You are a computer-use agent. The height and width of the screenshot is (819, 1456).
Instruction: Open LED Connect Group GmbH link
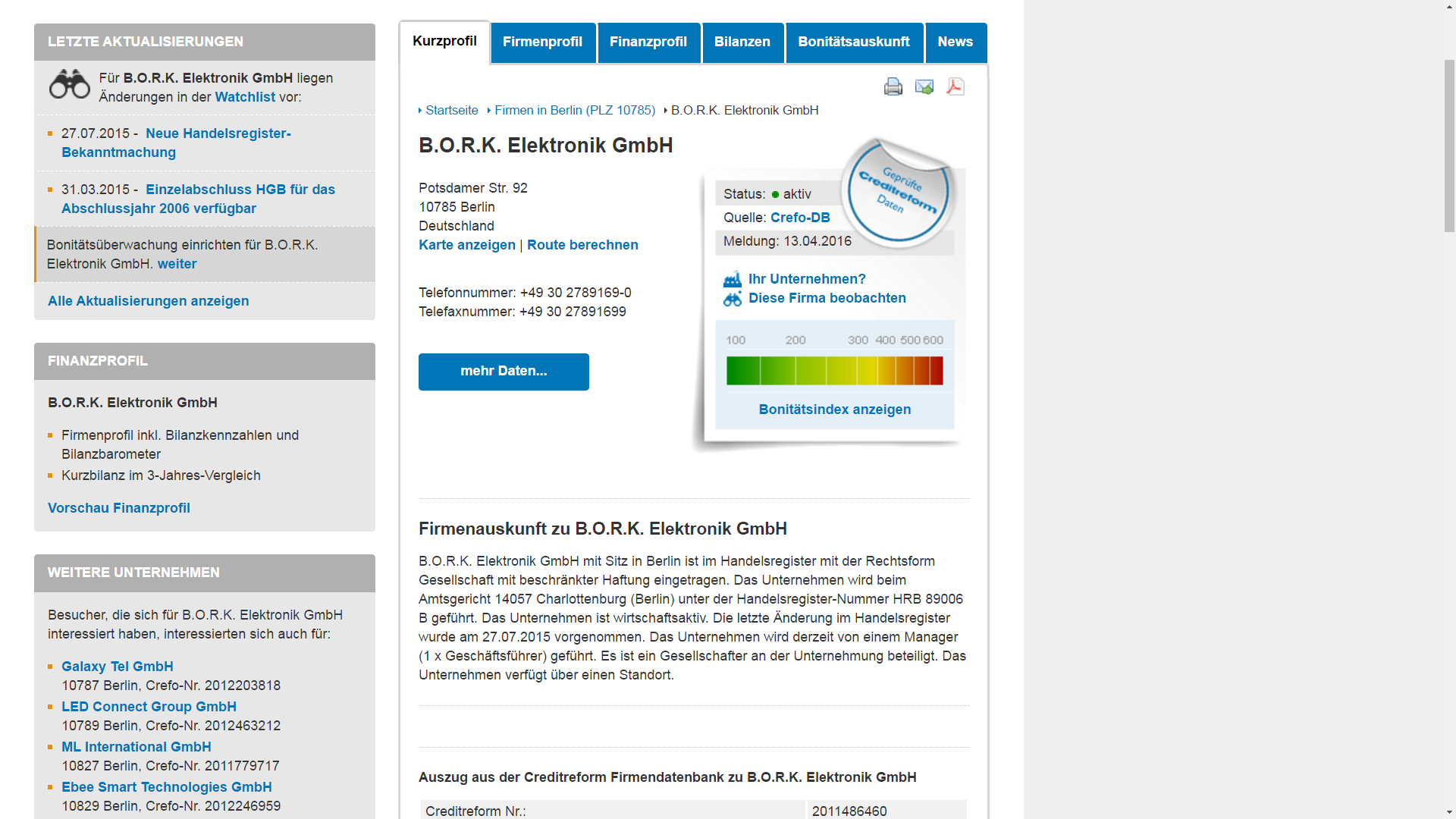(149, 707)
